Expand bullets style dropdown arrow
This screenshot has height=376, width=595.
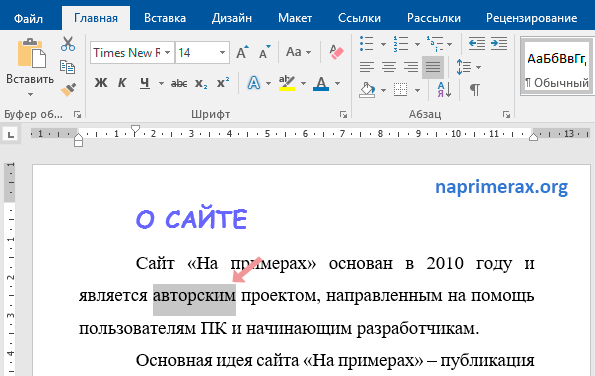click(383, 44)
